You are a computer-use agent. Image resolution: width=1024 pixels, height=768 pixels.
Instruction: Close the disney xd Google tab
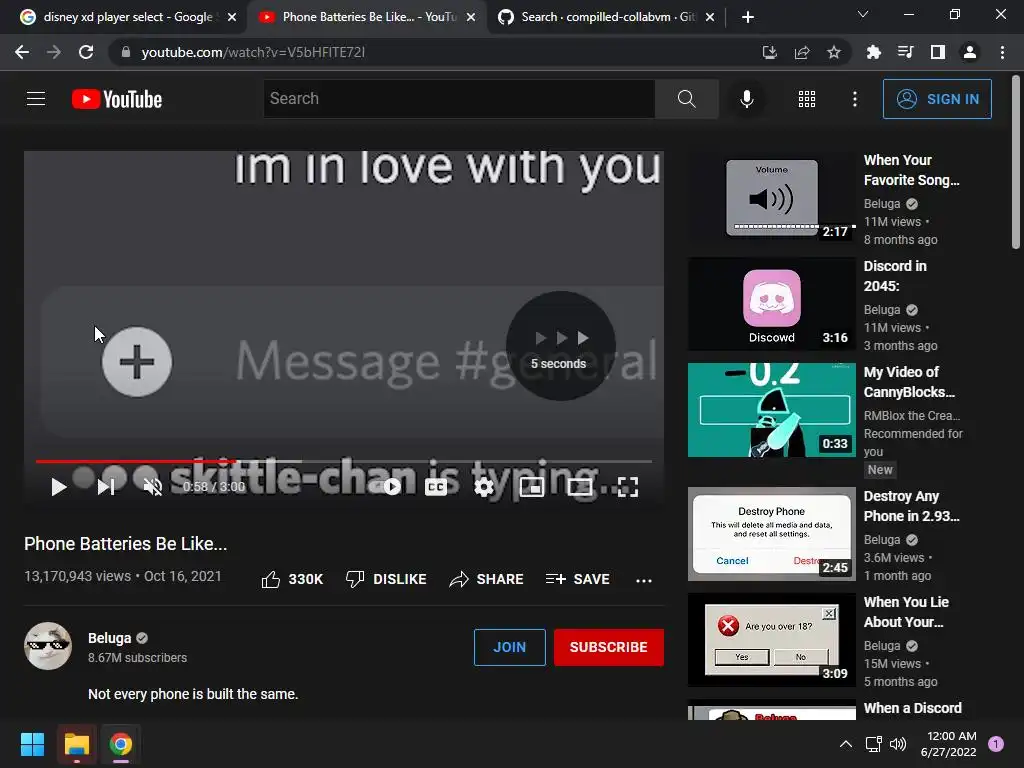(x=232, y=18)
